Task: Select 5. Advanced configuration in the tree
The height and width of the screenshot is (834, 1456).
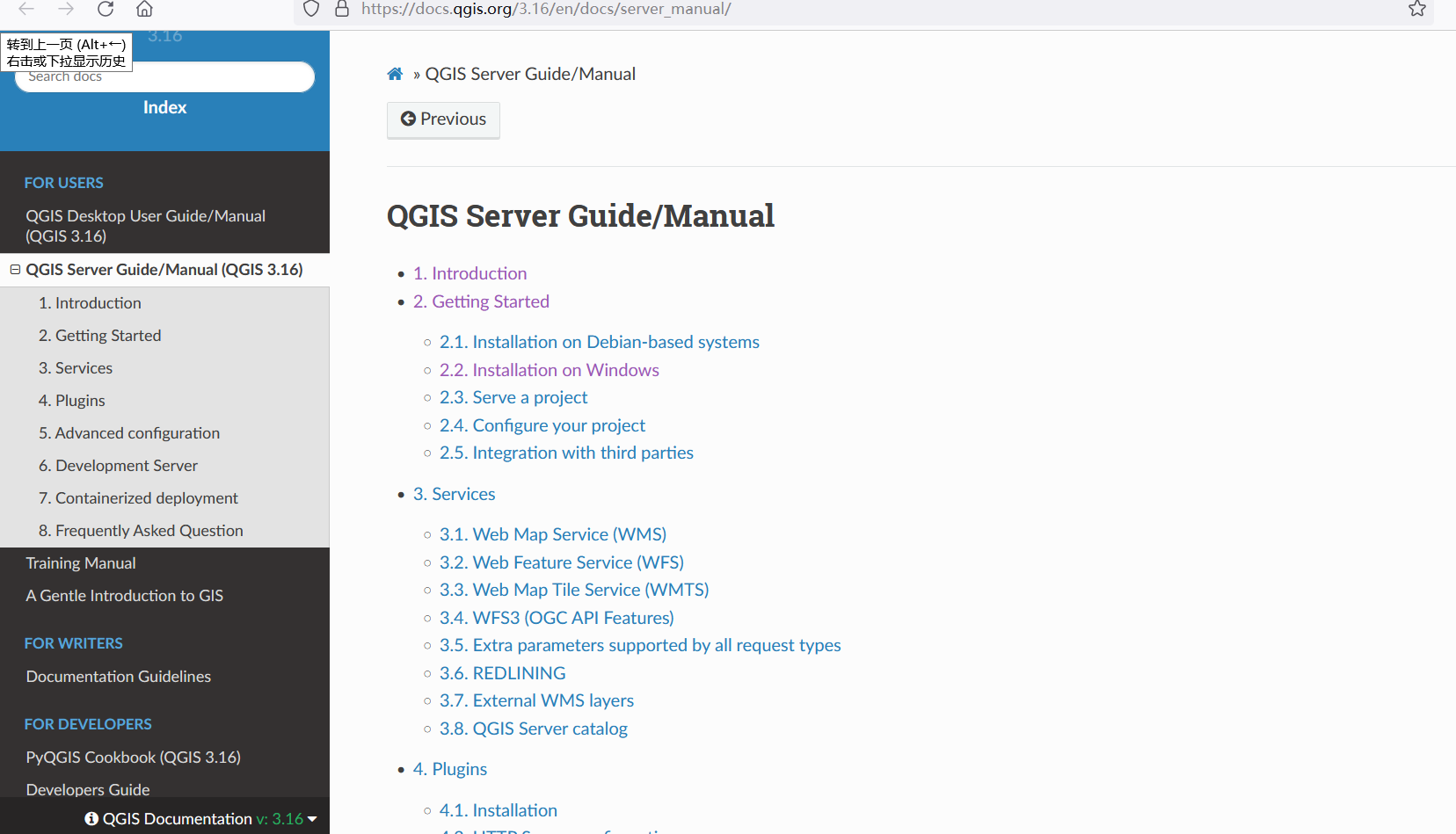Action: click(129, 432)
